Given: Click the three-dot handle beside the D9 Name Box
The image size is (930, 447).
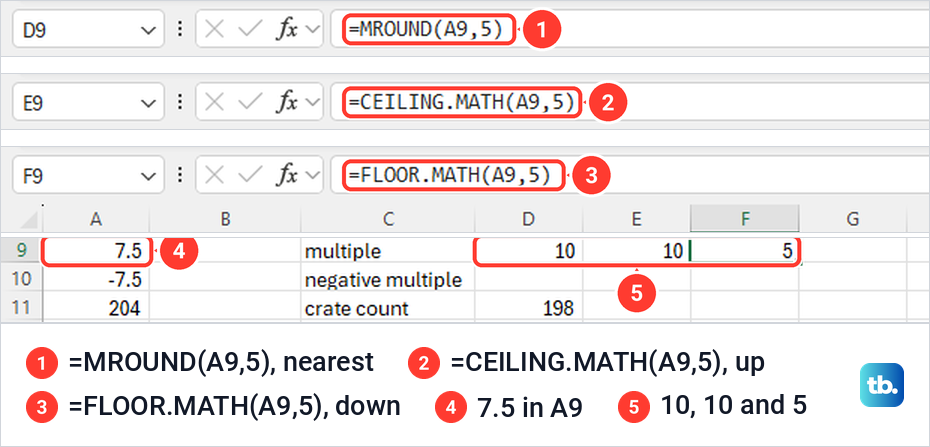Looking at the screenshot, I should tap(180, 30).
